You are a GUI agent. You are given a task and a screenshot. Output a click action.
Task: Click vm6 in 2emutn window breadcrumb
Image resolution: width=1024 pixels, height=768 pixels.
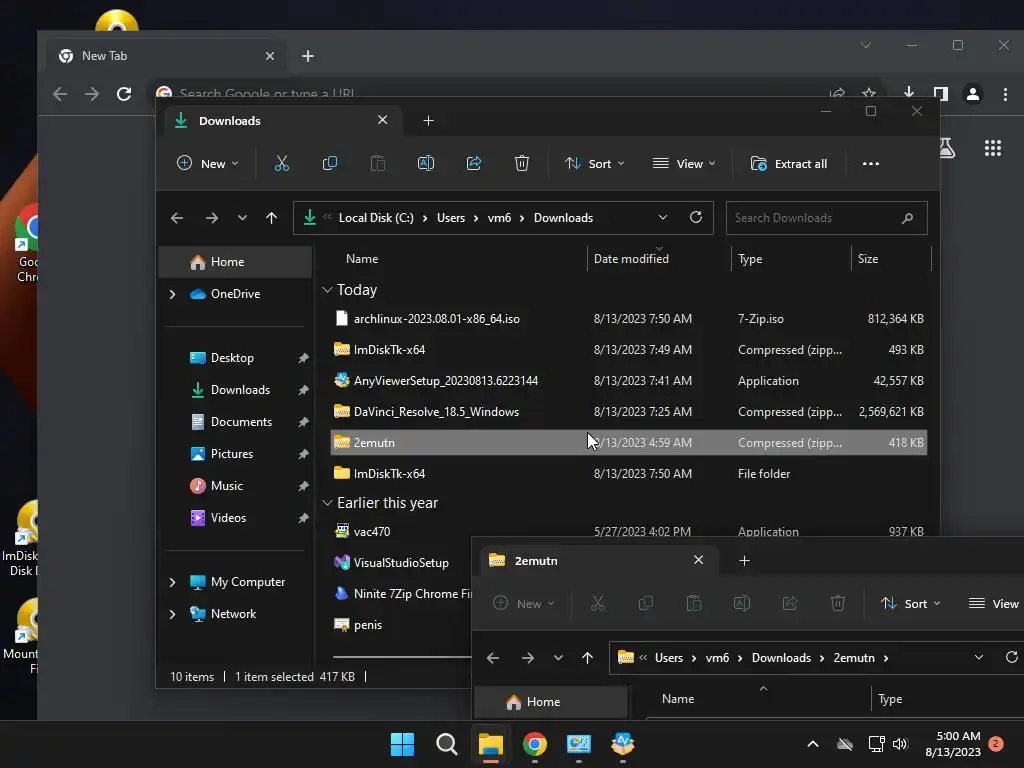pyautogui.click(x=717, y=658)
